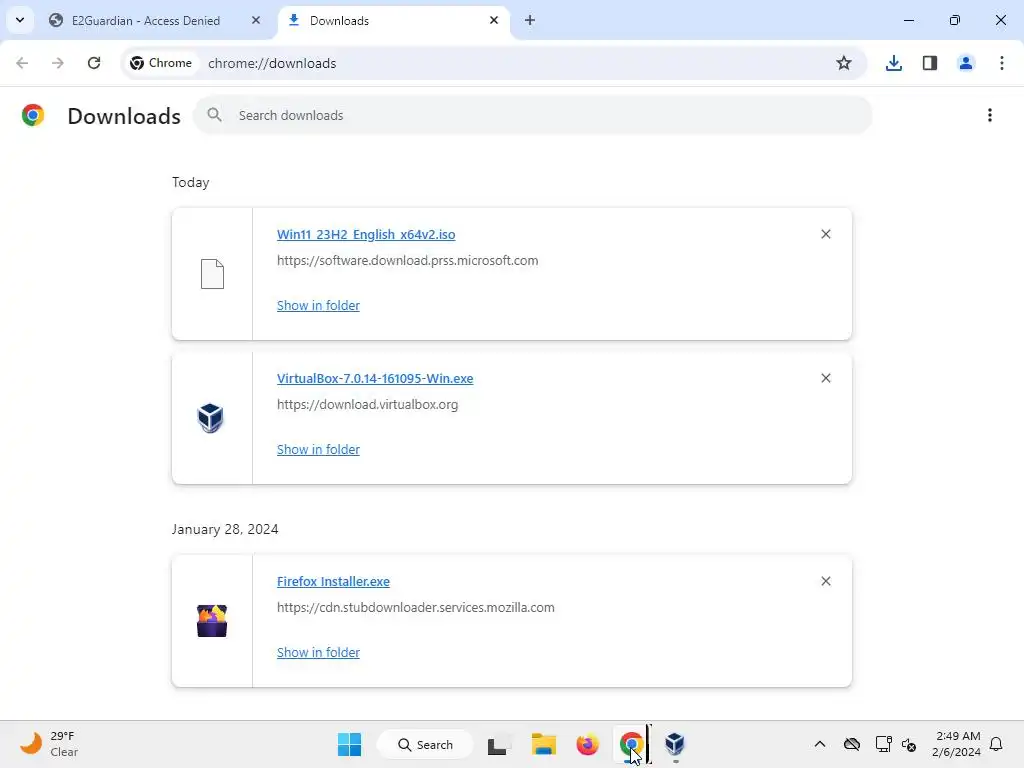This screenshot has width=1024, height=768.
Task: Open VirtualBox from the taskbar
Action: (675, 744)
